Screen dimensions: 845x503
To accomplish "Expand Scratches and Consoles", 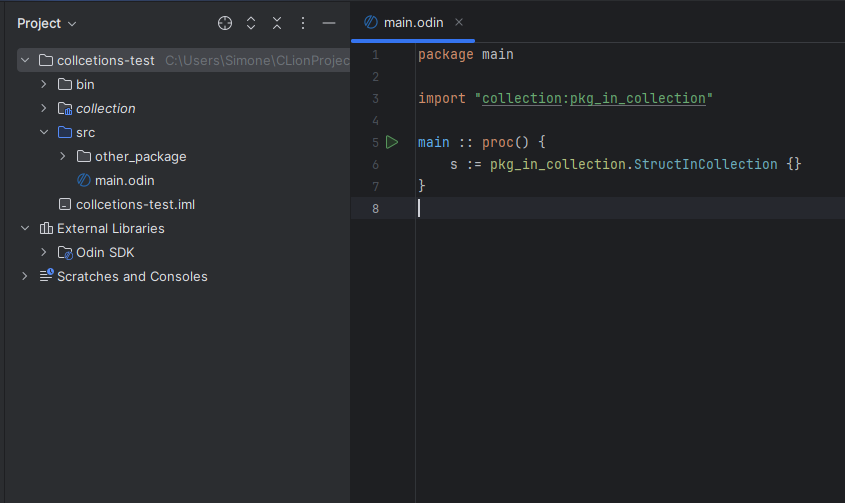I will coord(25,276).
